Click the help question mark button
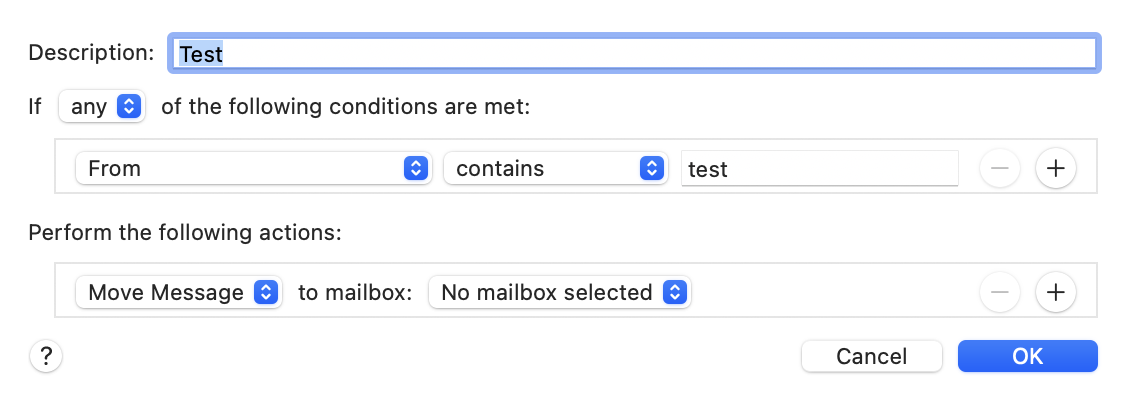1130x408 pixels. tap(46, 356)
